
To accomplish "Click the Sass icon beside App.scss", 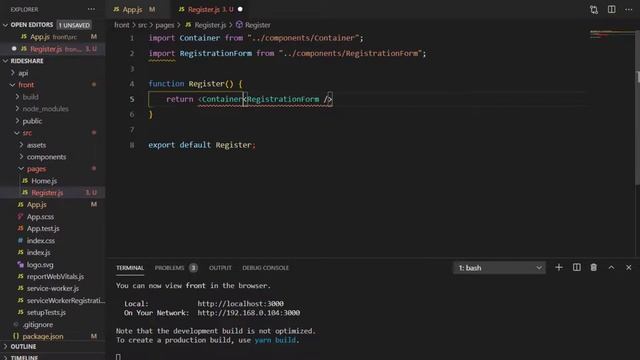I will point(20,216).
